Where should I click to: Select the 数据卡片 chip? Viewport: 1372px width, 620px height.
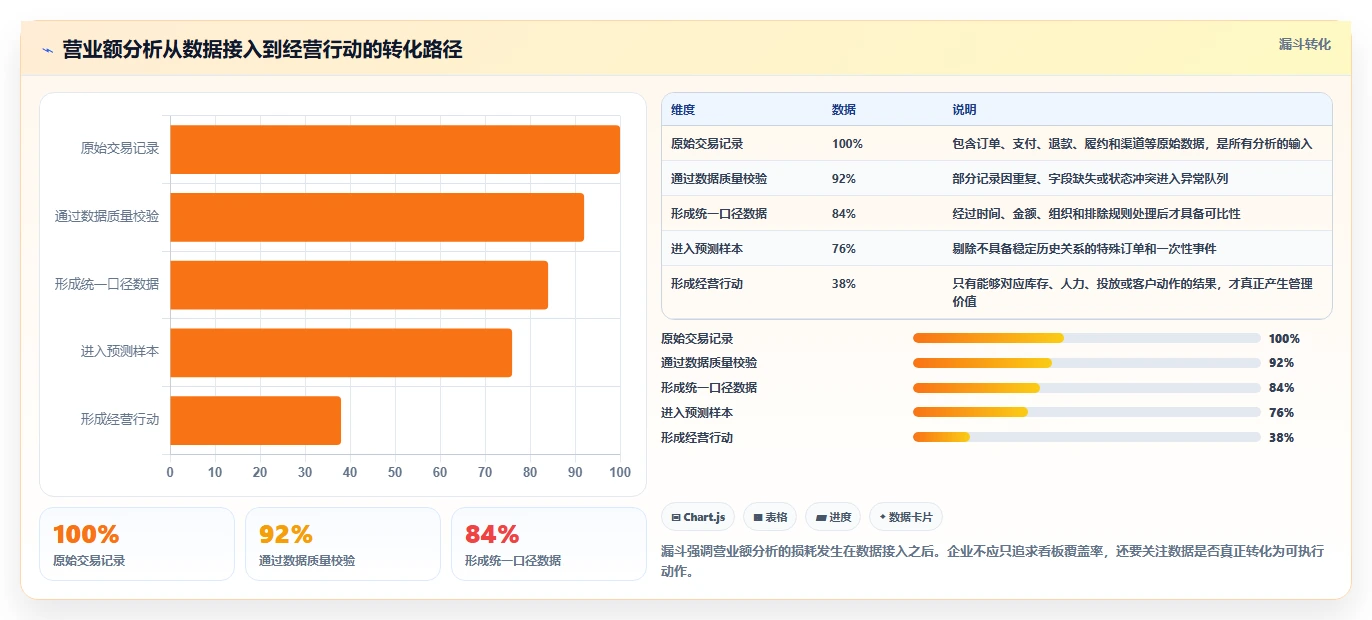pos(906,517)
